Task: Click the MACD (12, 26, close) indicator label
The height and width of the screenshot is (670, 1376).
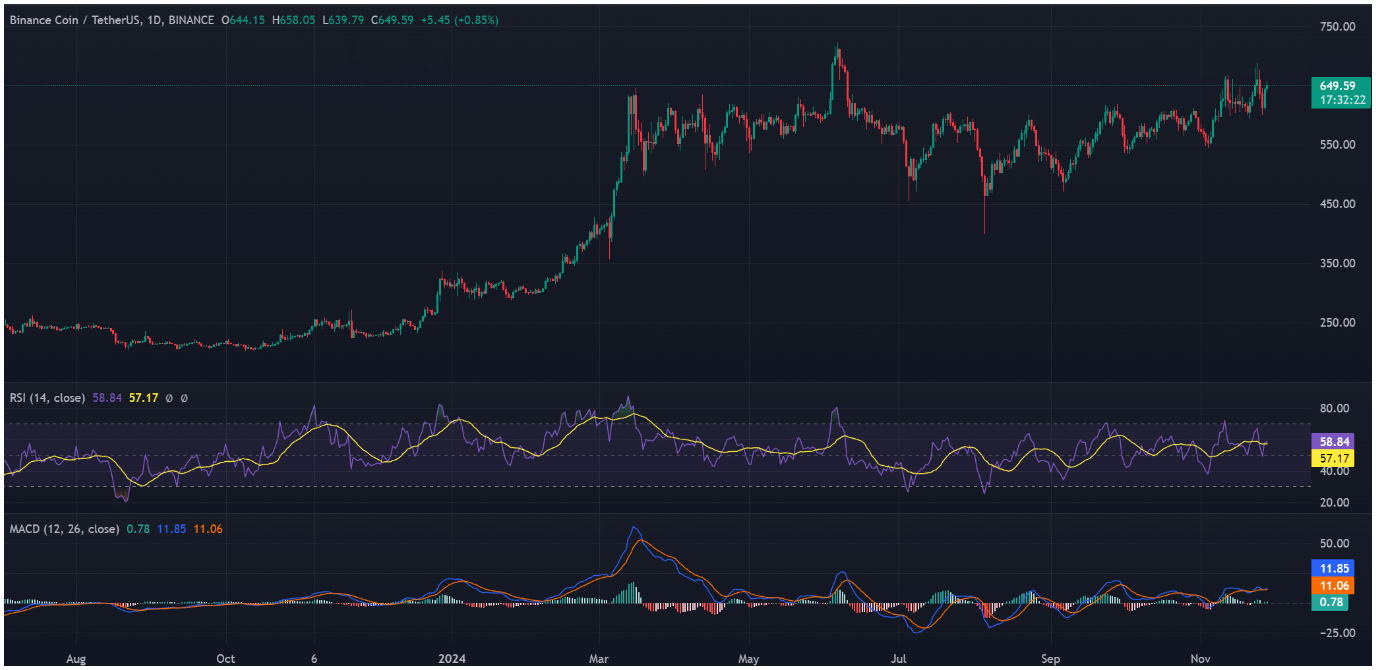Action: click(58, 529)
